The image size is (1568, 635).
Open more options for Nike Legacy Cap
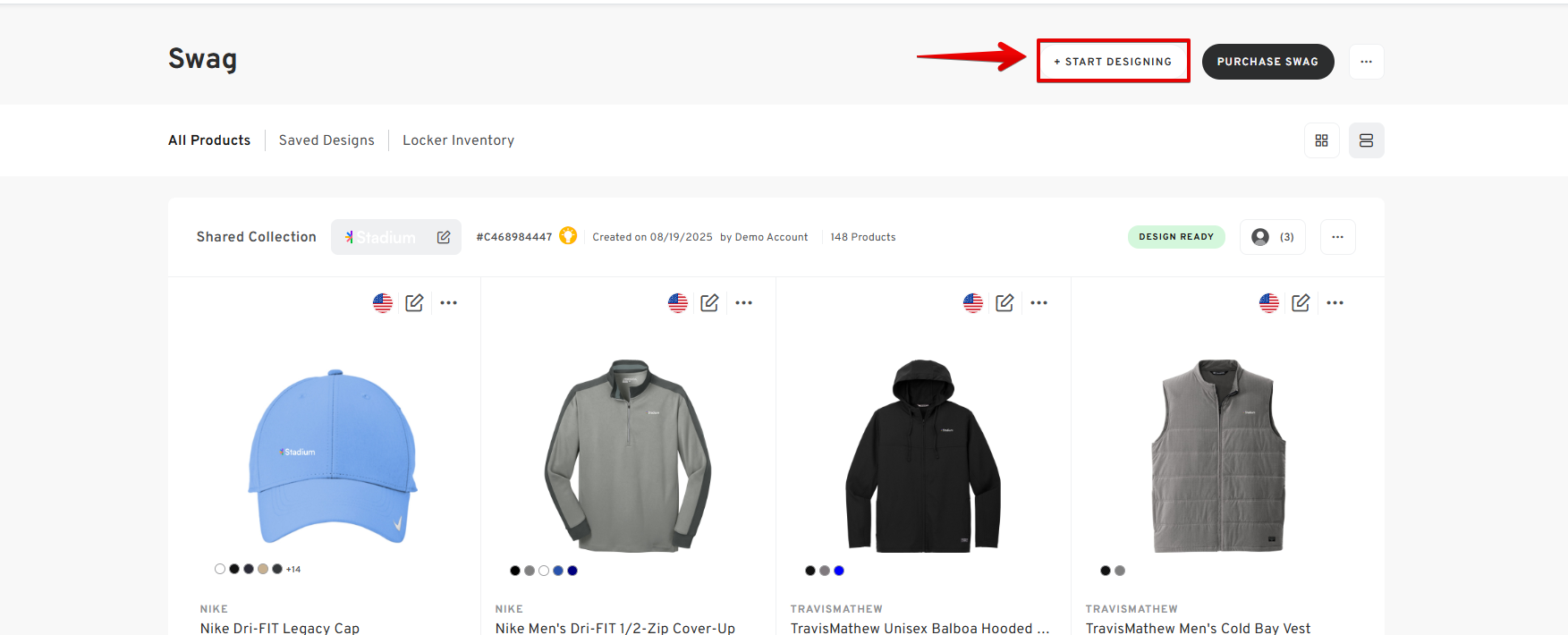click(449, 303)
